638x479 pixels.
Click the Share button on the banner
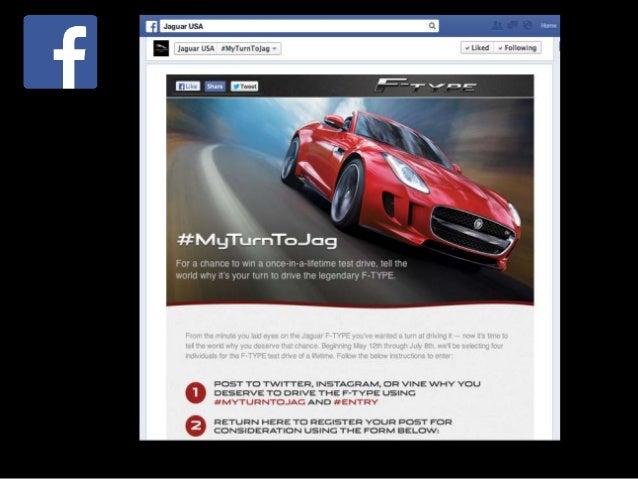point(215,86)
